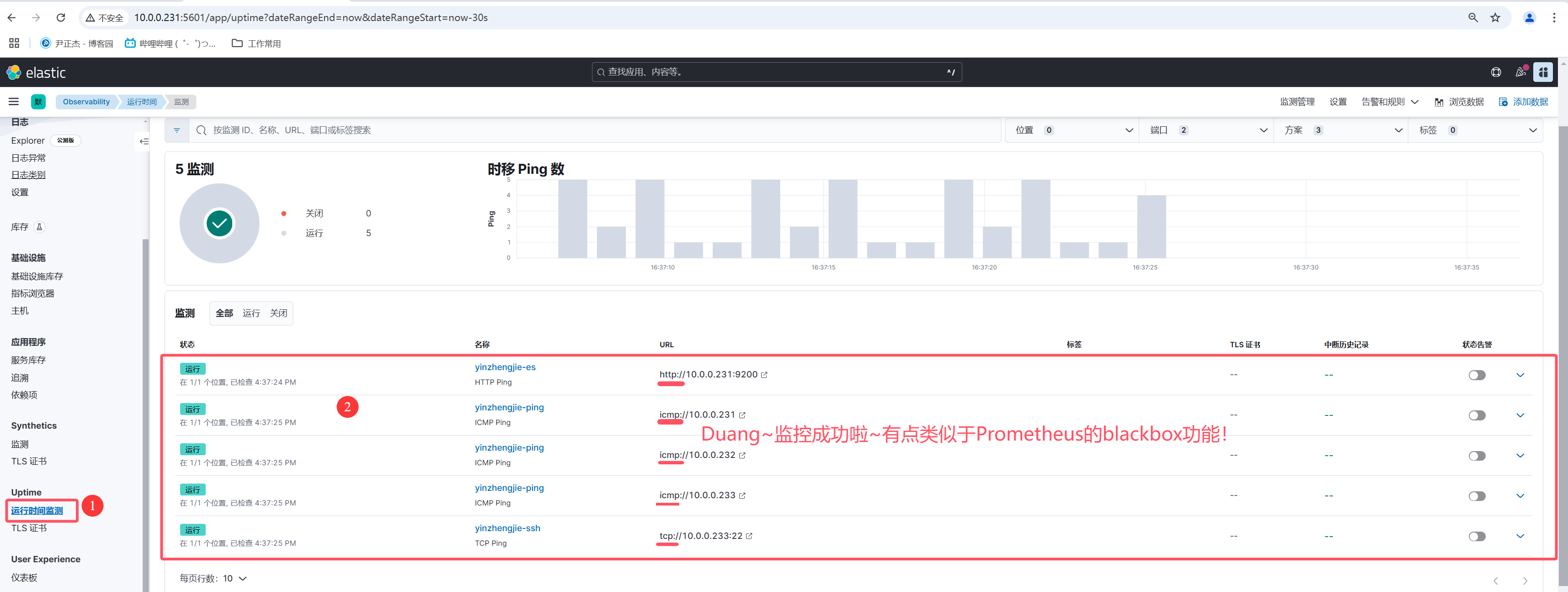
Task: Open the 位置 location filter dropdown
Action: coord(1072,130)
